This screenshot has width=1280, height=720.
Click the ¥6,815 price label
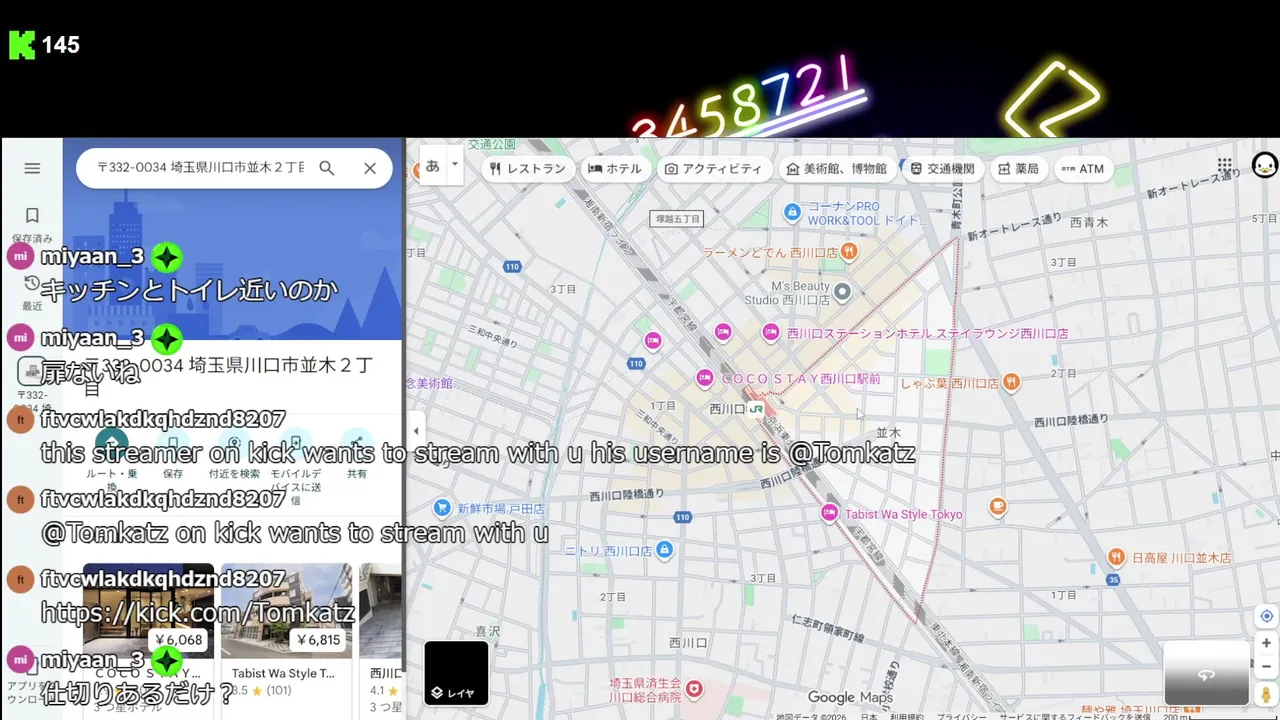tap(318, 640)
